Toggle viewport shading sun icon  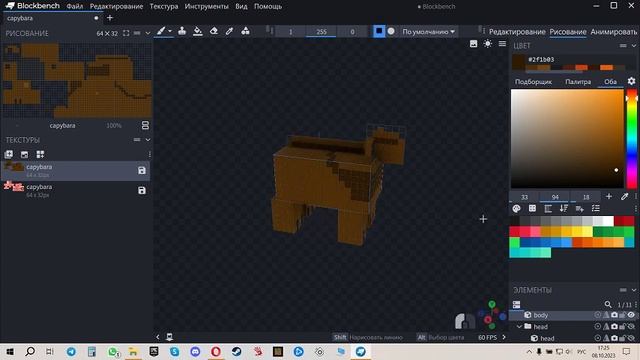point(488,44)
